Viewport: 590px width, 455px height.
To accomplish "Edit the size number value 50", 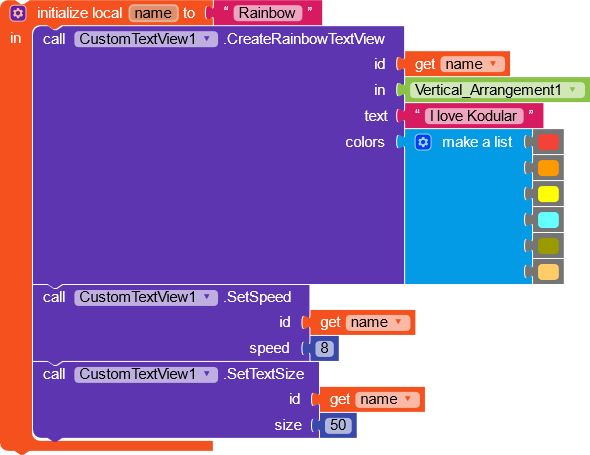I will (x=338, y=425).
